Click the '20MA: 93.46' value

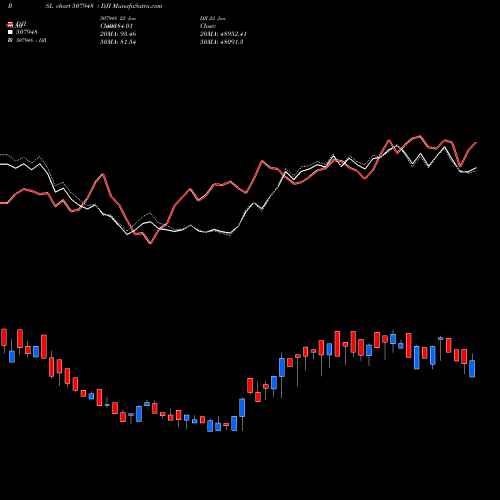point(118,34)
